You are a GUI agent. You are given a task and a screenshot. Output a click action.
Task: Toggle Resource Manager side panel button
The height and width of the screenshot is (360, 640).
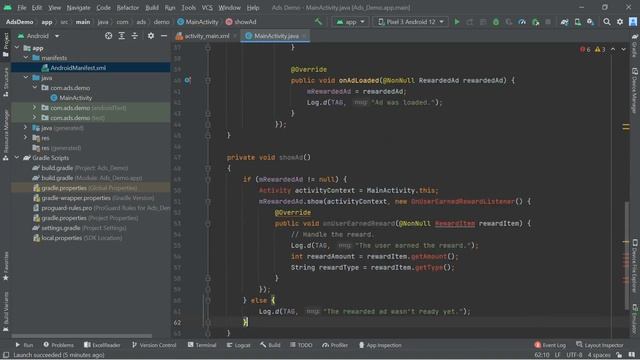[6, 135]
